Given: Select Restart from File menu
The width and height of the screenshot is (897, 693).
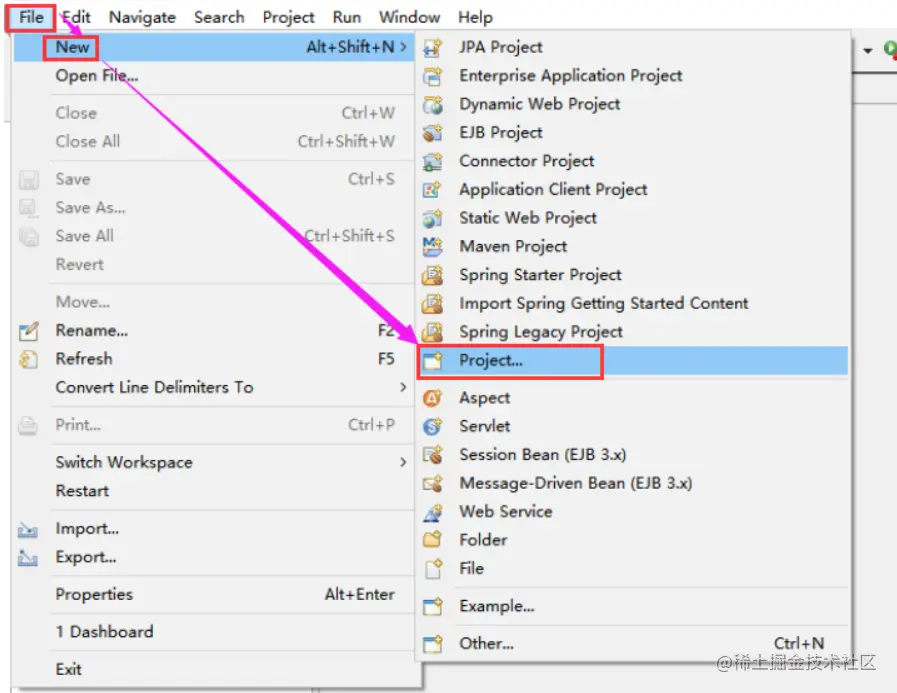Looking at the screenshot, I should 213,491.
